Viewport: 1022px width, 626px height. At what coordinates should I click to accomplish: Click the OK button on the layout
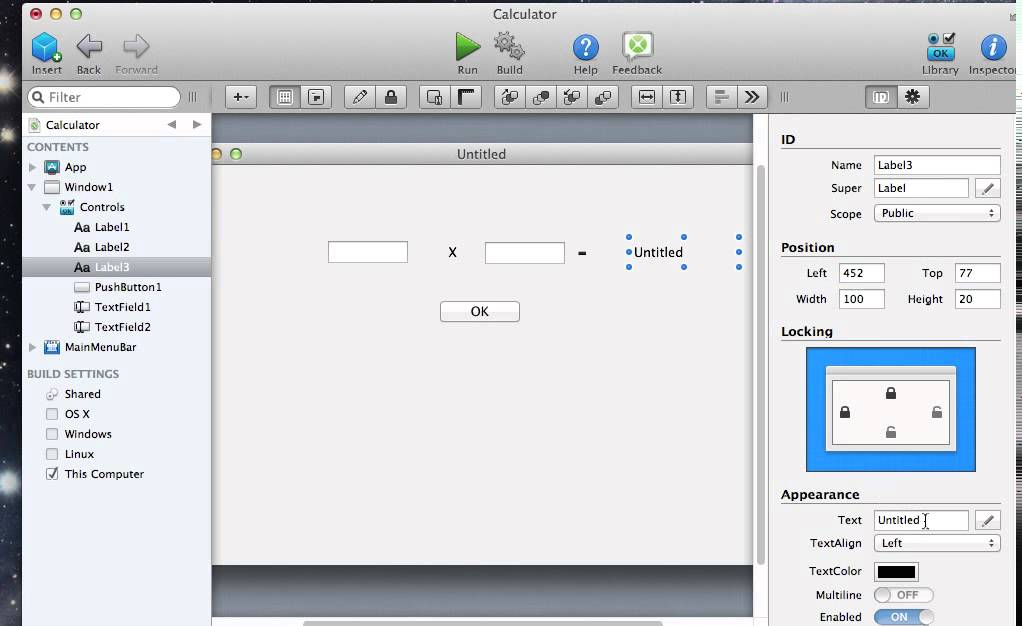(480, 312)
